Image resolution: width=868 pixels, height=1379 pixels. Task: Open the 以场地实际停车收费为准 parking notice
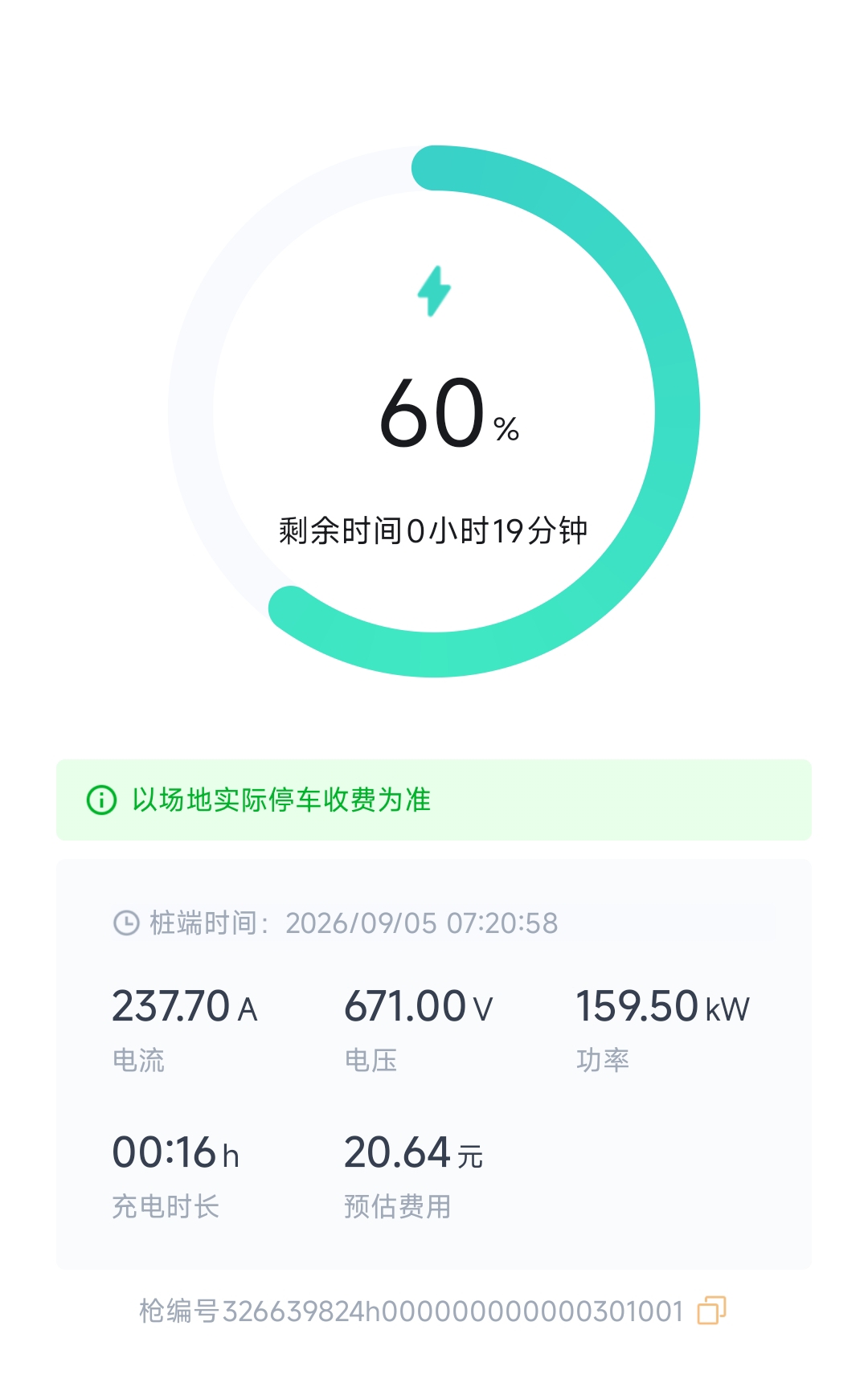click(434, 800)
